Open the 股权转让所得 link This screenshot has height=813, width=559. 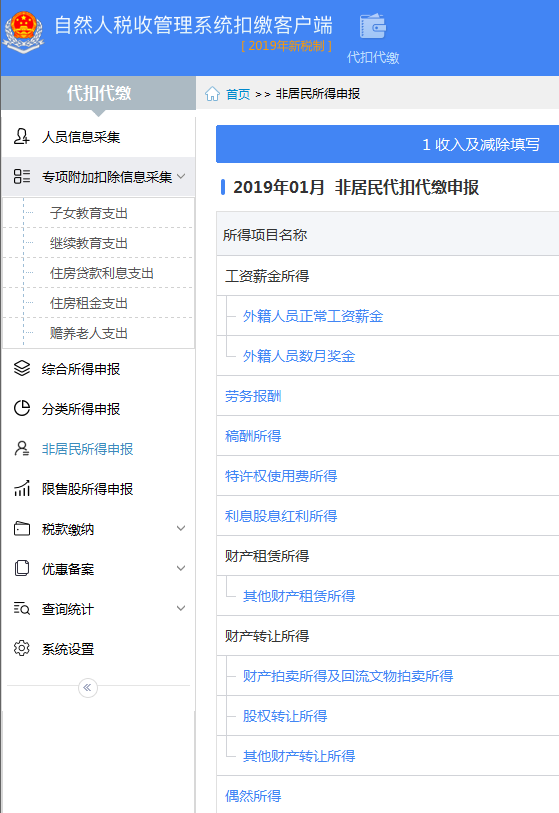tap(285, 716)
